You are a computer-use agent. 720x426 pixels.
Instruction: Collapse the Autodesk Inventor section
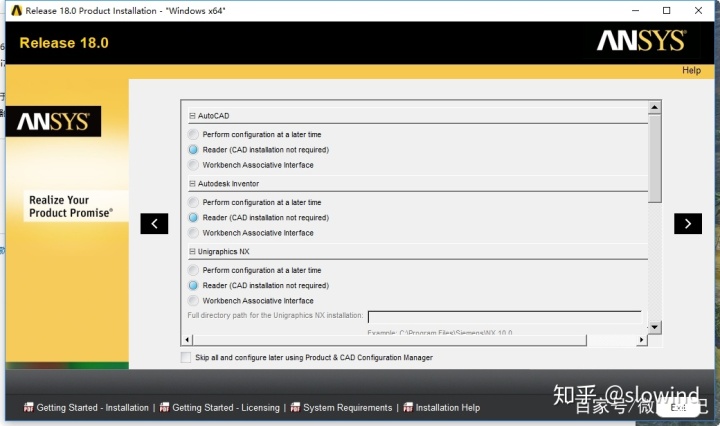point(192,184)
